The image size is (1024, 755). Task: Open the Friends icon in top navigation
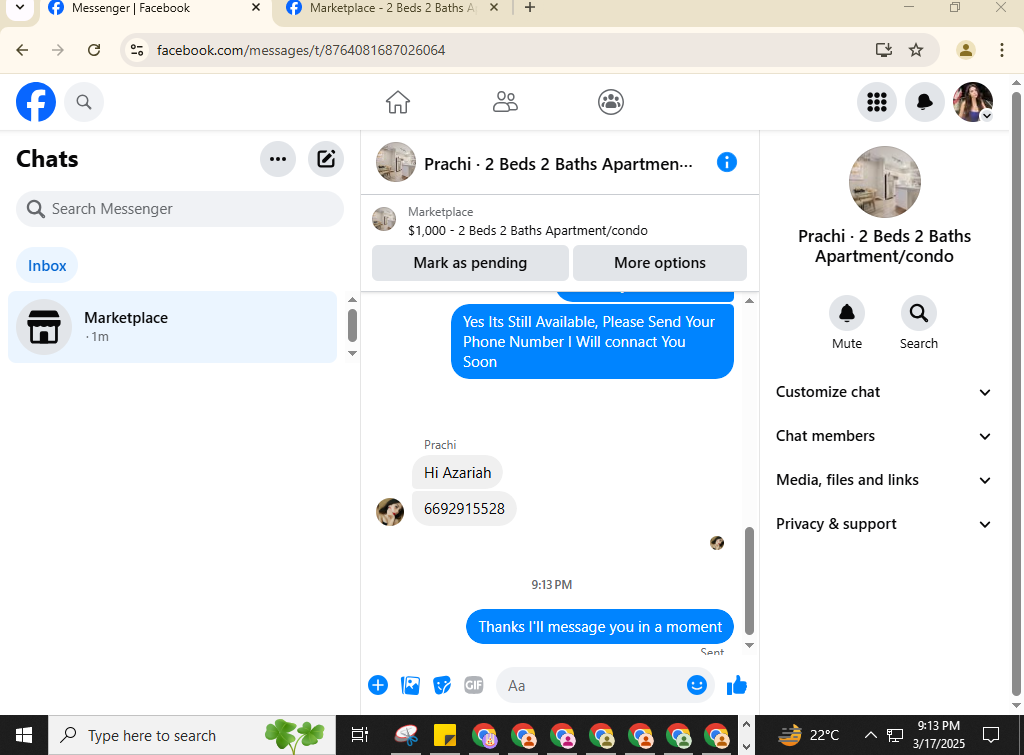click(x=505, y=102)
